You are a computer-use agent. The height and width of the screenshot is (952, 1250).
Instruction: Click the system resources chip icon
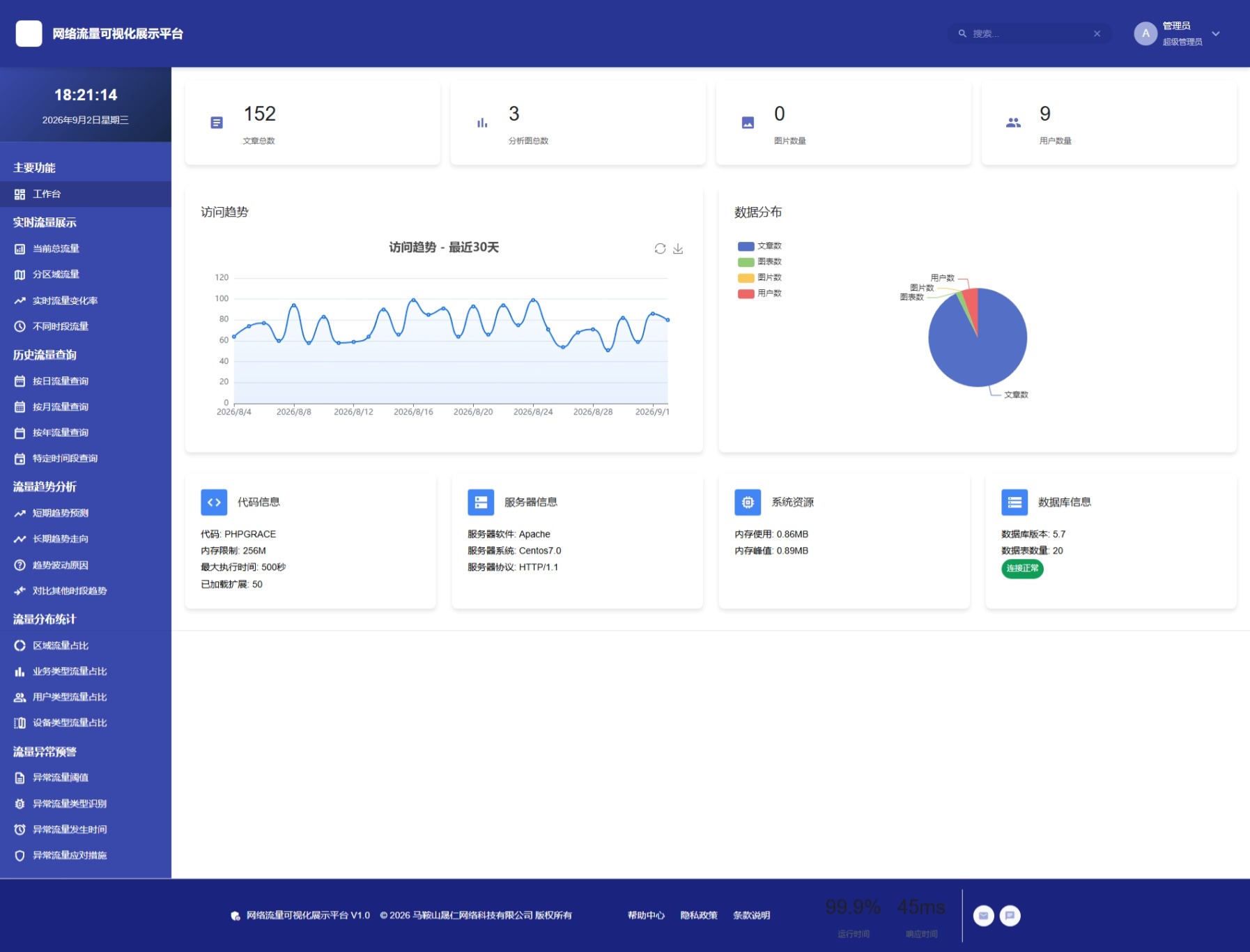[x=748, y=502]
